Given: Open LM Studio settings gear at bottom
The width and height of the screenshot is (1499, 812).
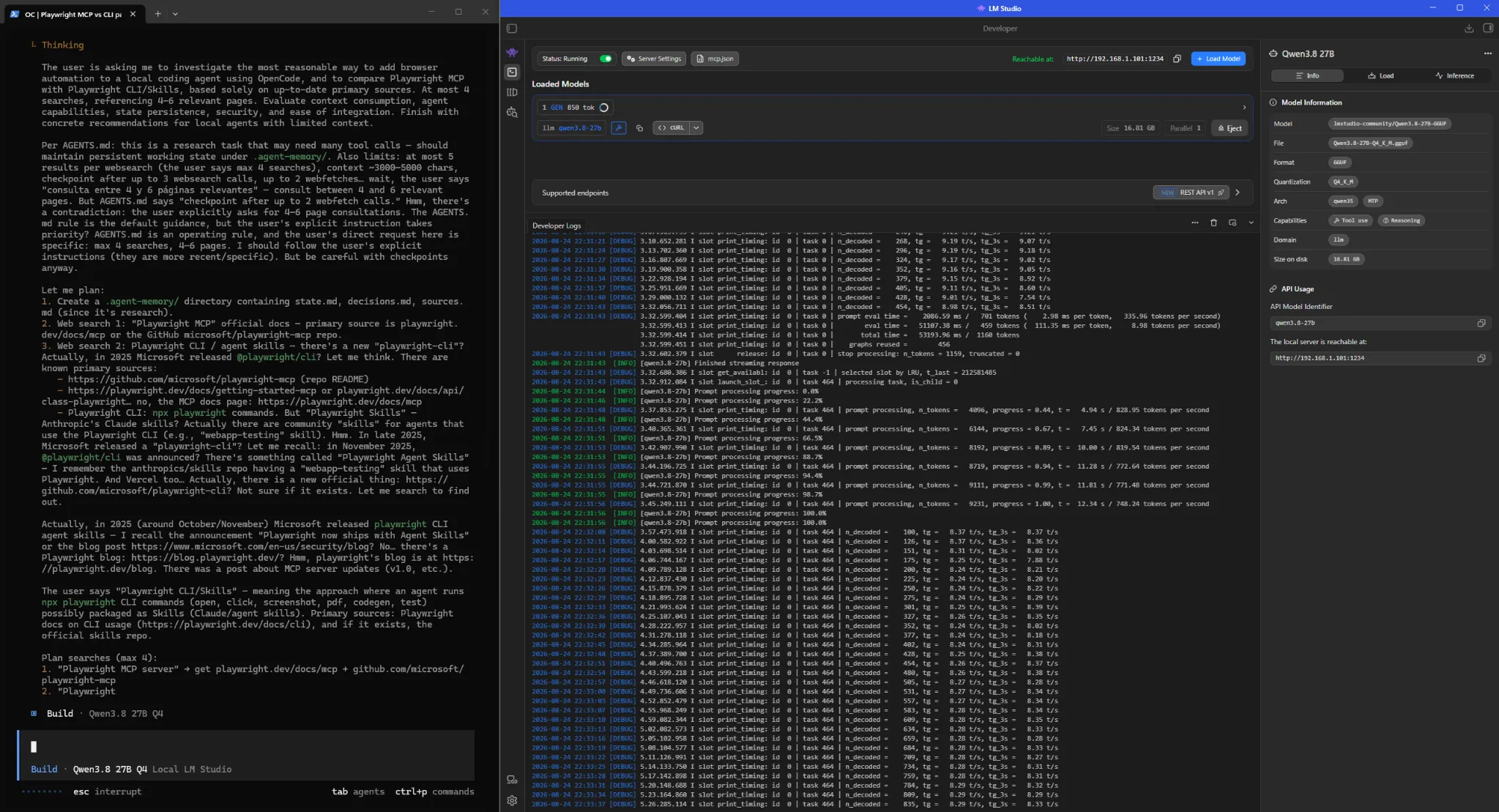Looking at the screenshot, I should pyautogui.click(x=512, y=800).
